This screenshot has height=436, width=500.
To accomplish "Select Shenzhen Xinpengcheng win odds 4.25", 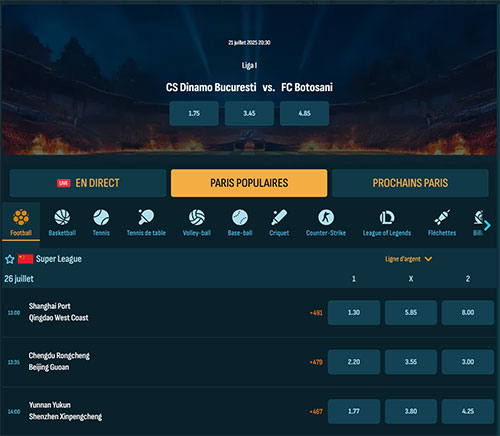I will pos(468,411).
